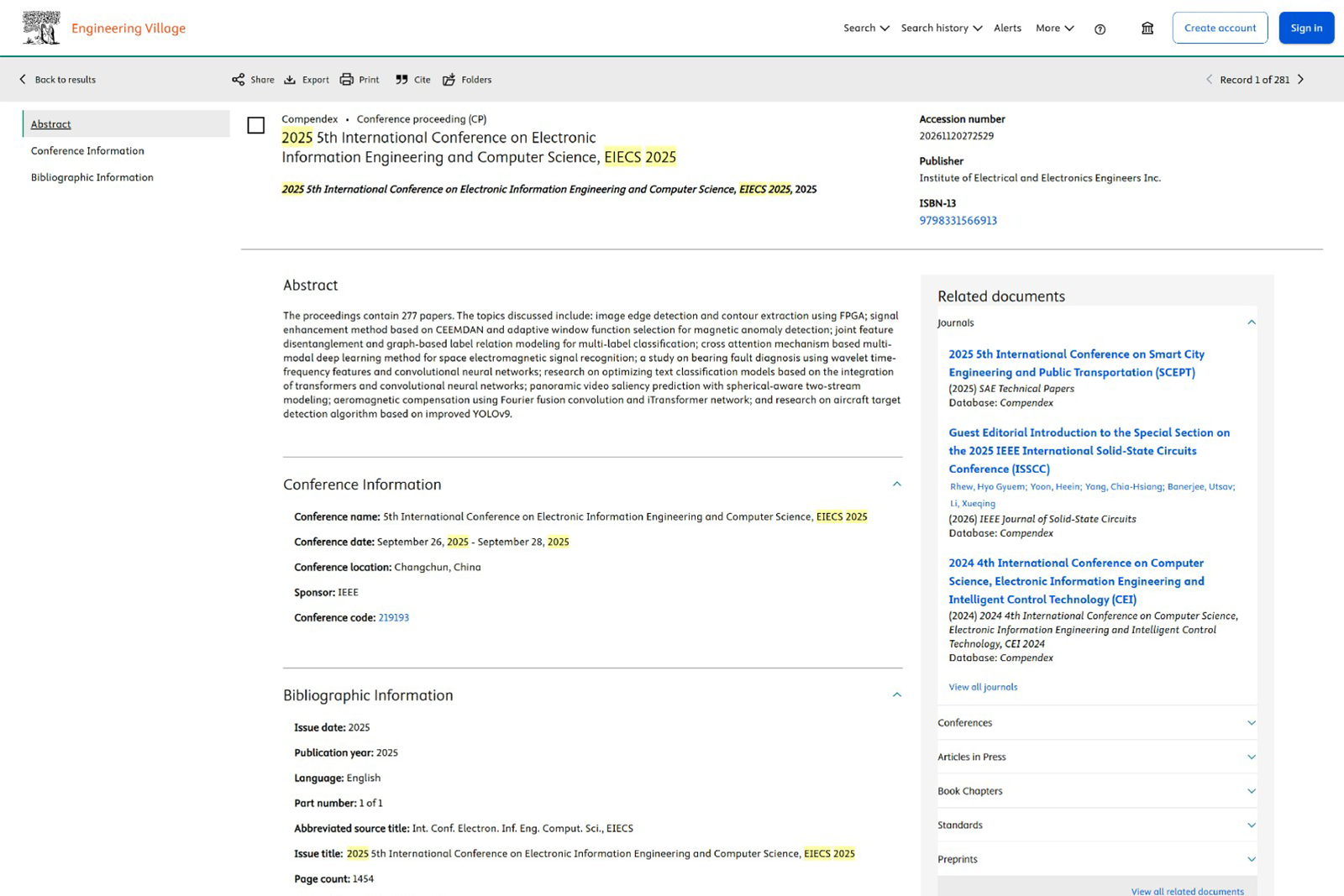Click author Rhew, Hyo Gyuem
Image resolution: width=1344 pixels, height=896 pixels.
[987, 487]
